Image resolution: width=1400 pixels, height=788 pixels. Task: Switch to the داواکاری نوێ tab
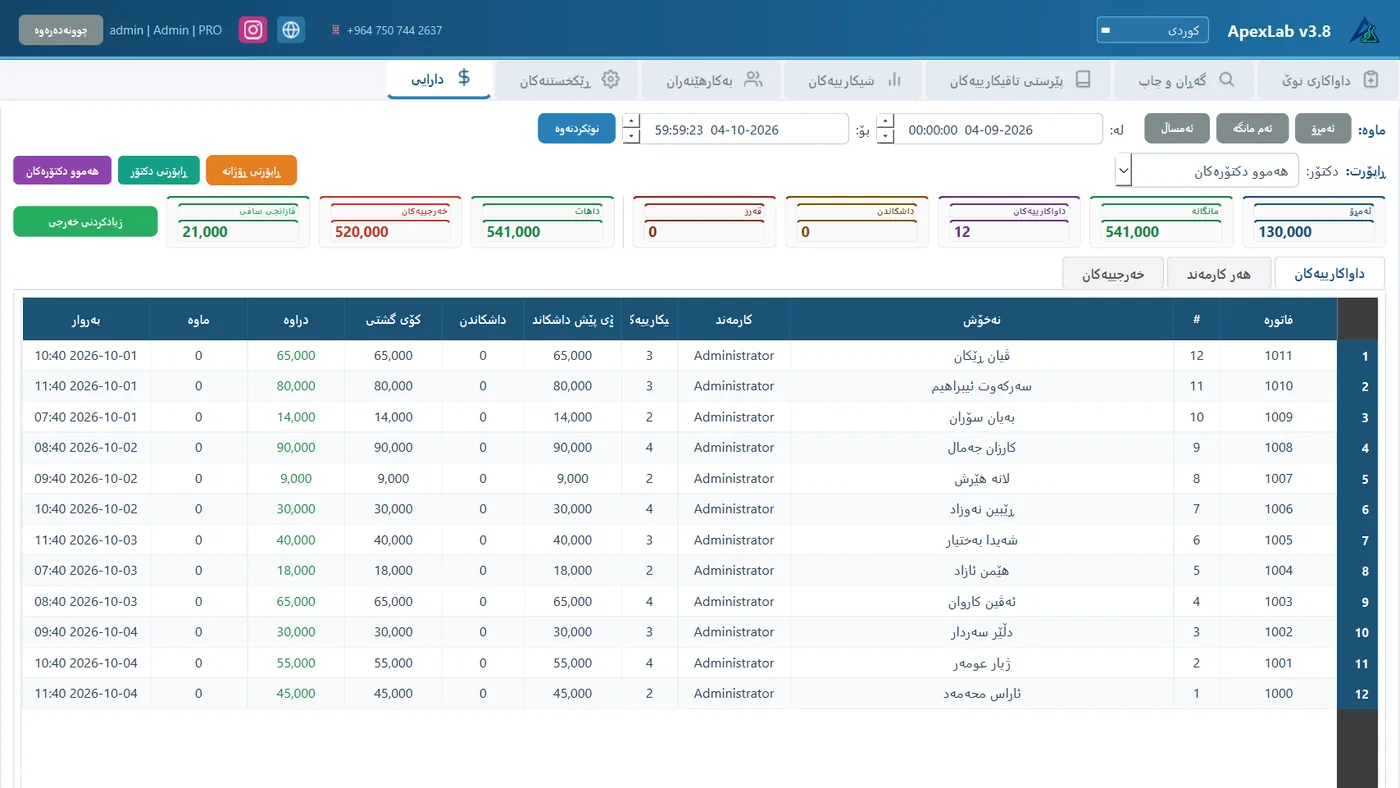pos(1329,81)
